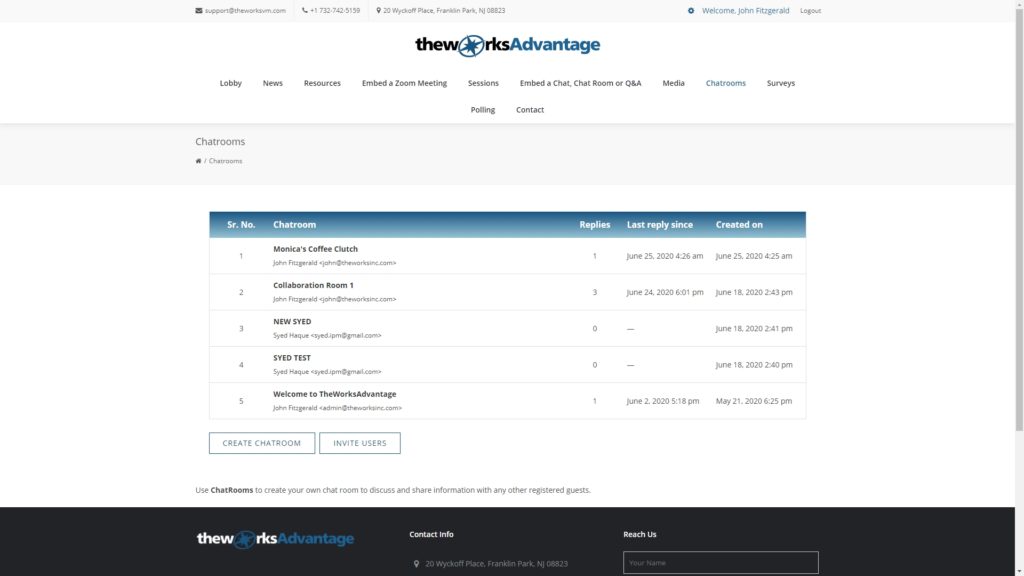Go to Sessions menu item
The height and width of the screenshot is (576, 1024).
pos(483,83)
